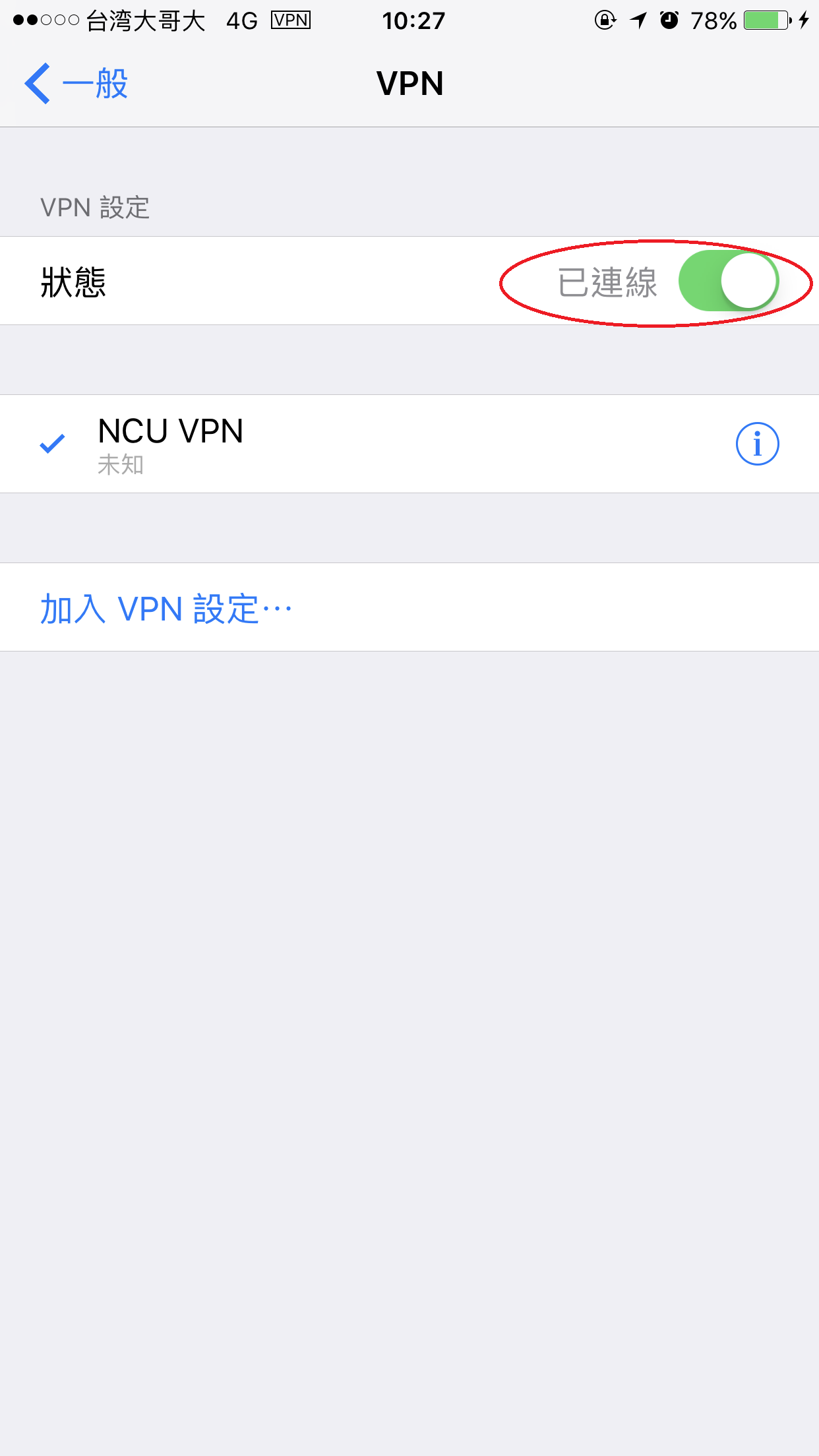The width and height of the screenshot is (819, 1456).
Task: Tap the 78% battery percentage
Action: 713,21
